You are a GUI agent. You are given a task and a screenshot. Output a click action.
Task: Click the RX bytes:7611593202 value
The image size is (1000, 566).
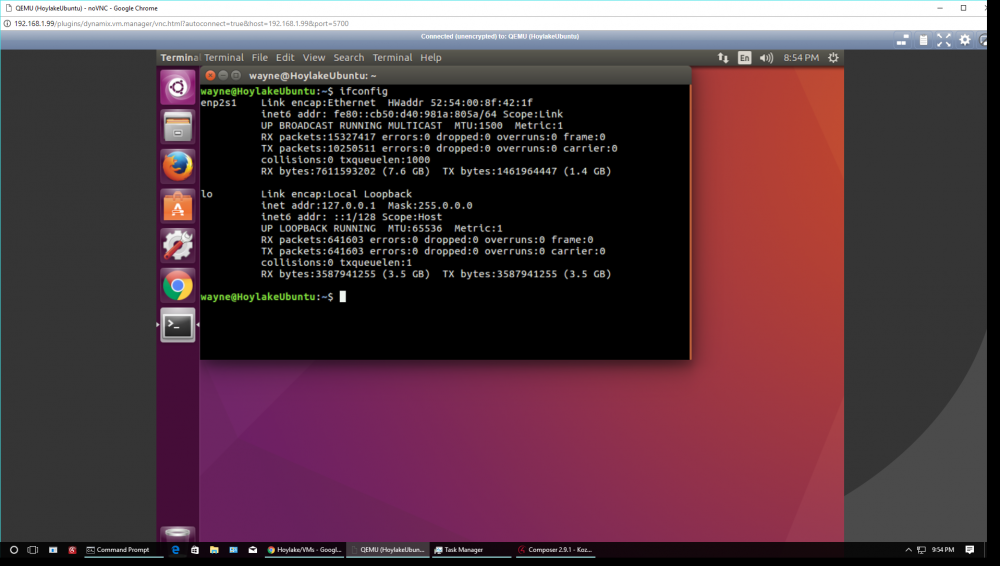pyautogui.click(x=345, y=171)
